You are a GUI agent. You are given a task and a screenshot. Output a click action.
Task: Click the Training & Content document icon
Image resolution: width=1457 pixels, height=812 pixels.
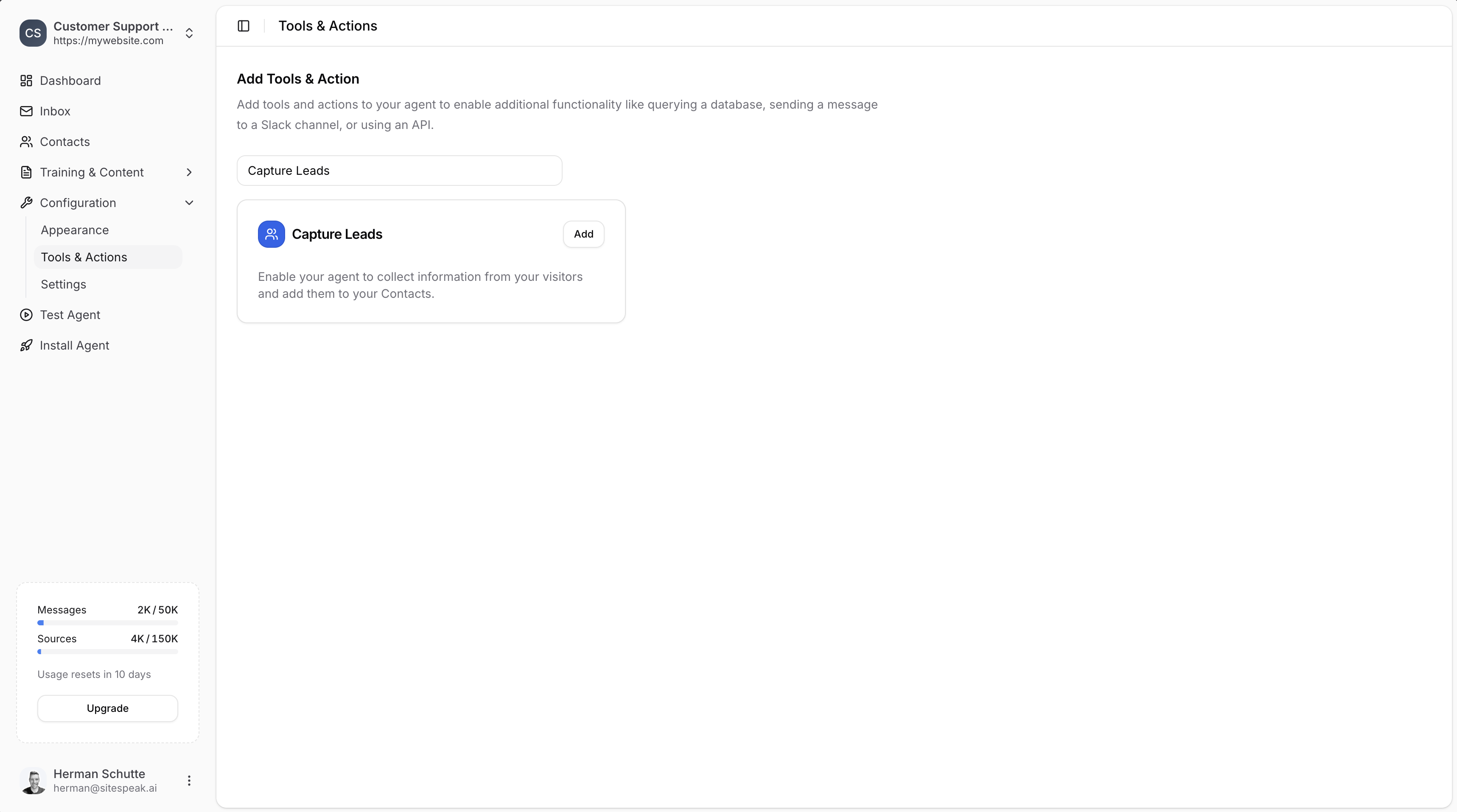click(x=26, y=173)
